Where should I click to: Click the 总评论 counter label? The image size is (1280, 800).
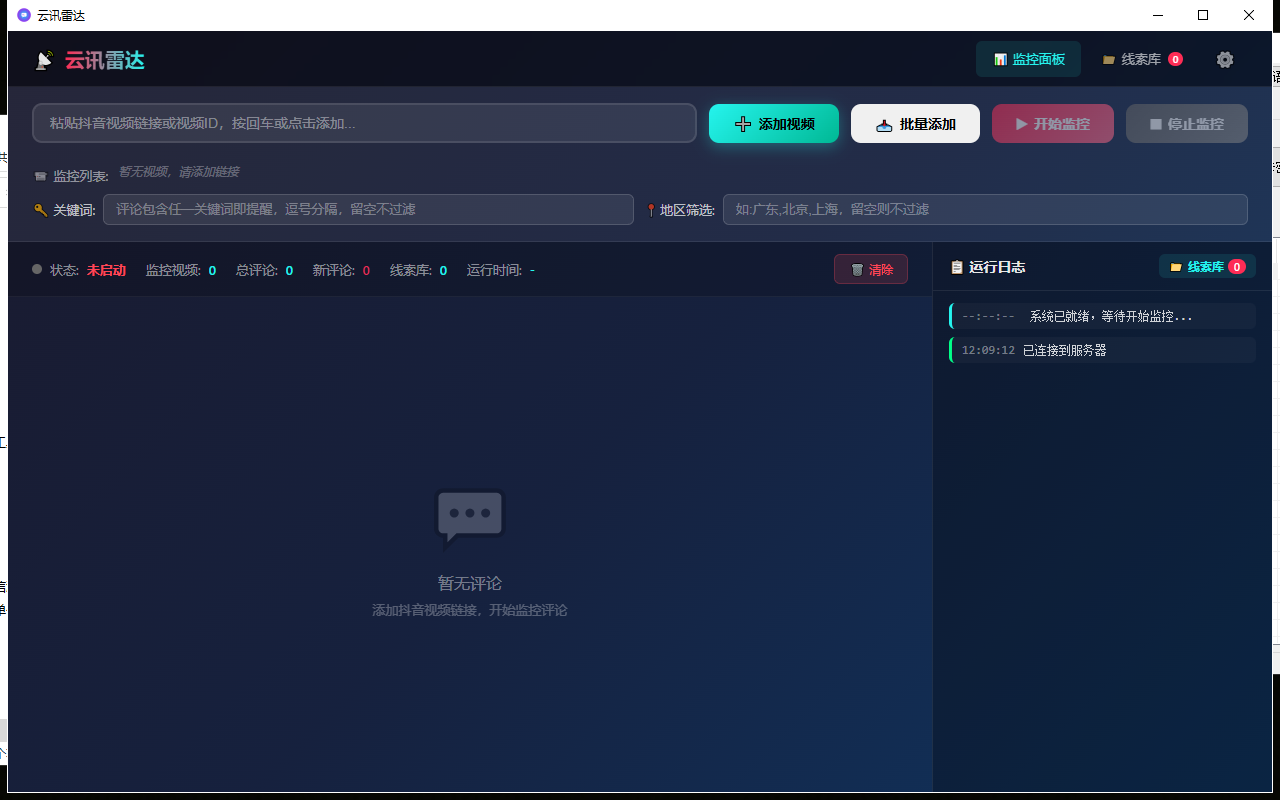[x=257, y=270]
